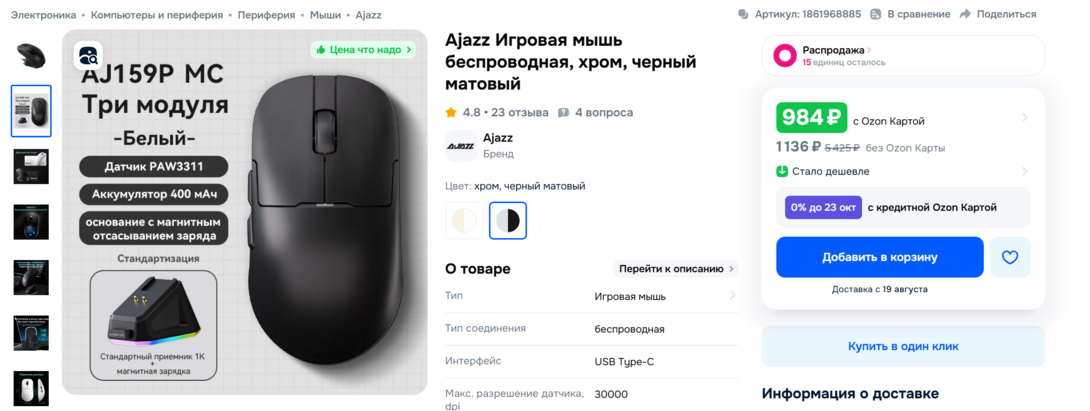
Task: Click the compare icon near 'В сравнение'
Action: point(876,14)
